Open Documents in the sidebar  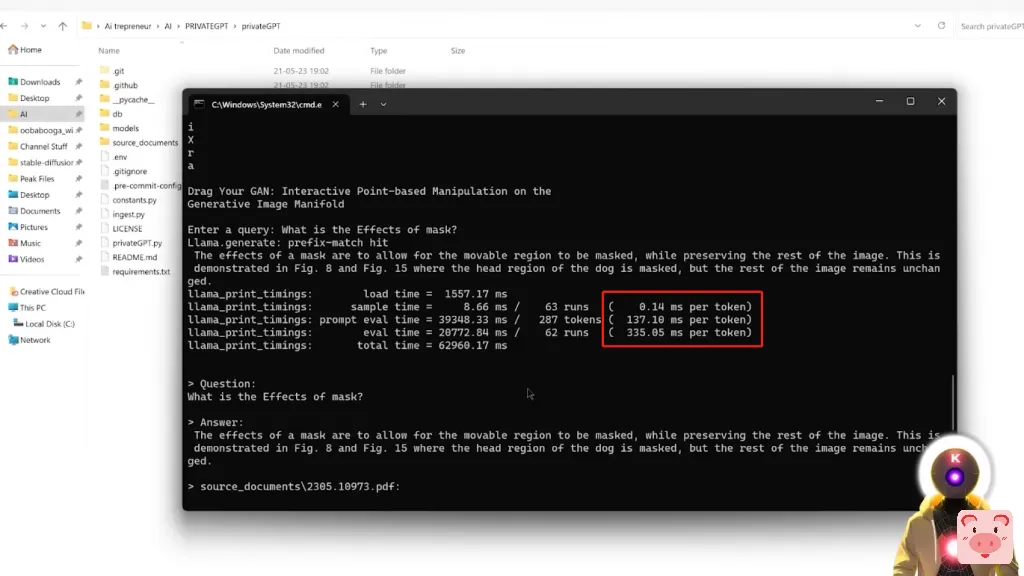click(x=40, y=211)
